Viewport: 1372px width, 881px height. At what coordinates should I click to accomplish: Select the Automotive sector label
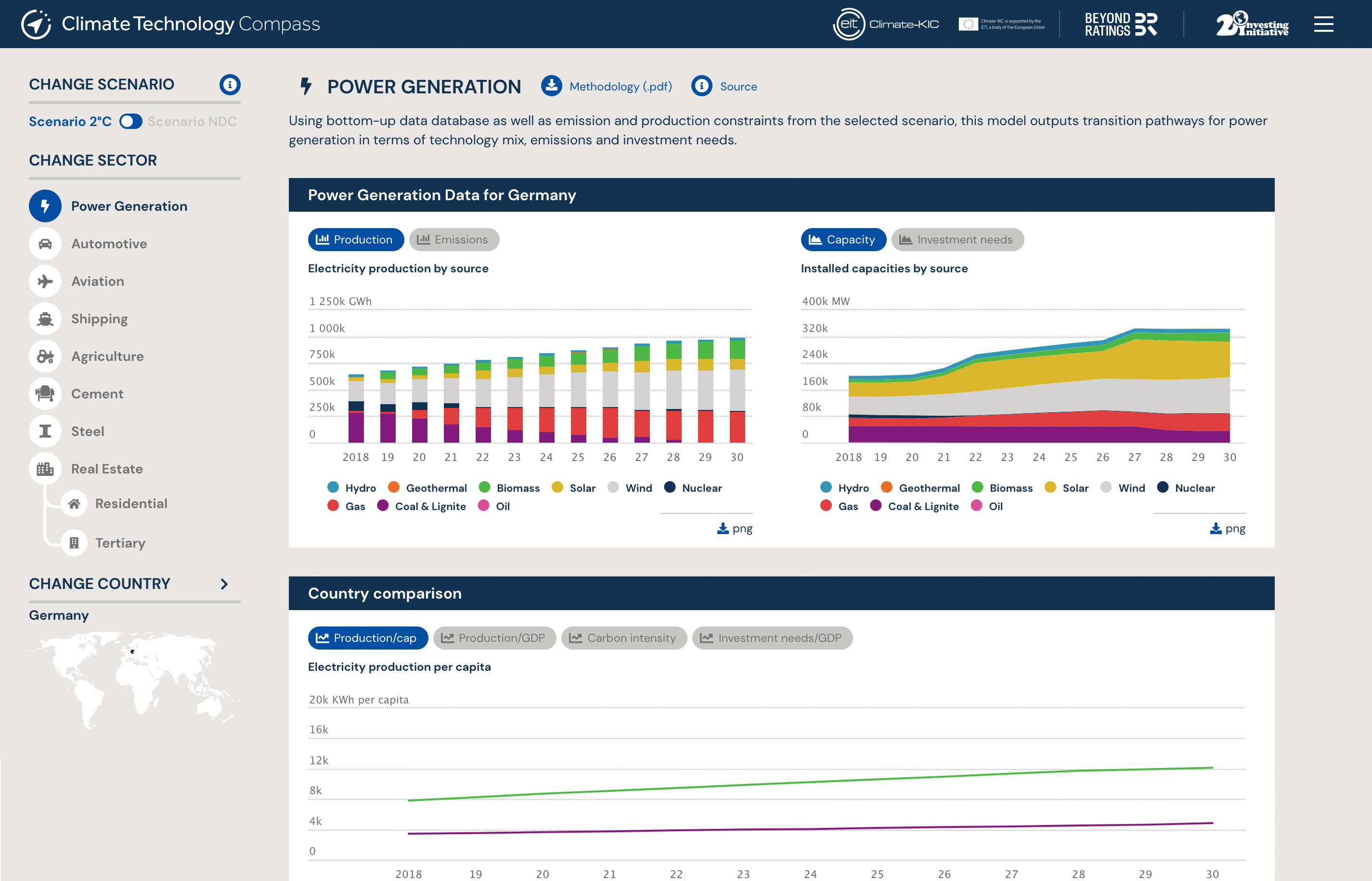point(109,243)
